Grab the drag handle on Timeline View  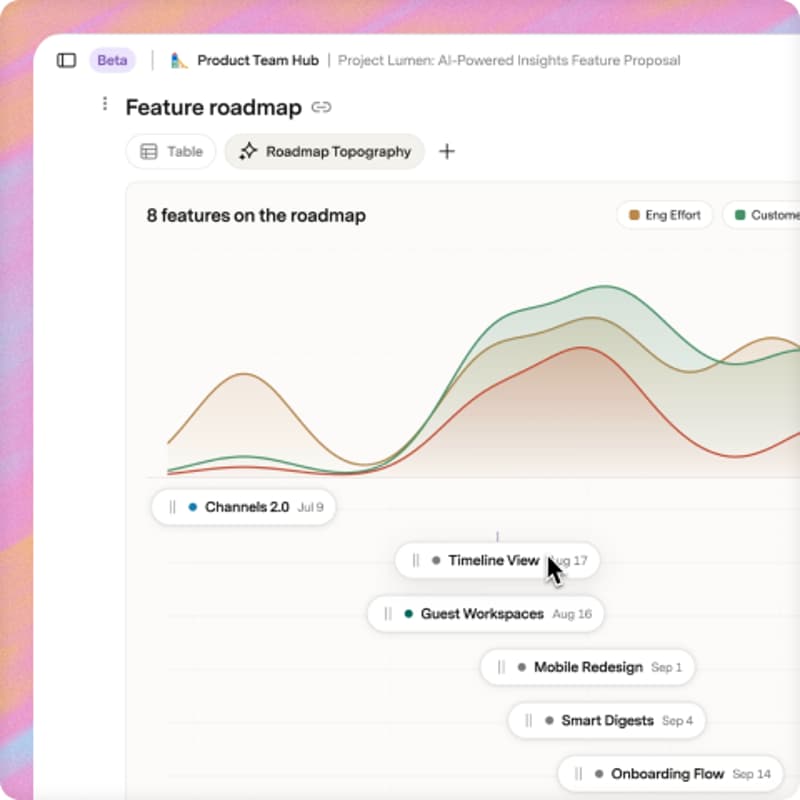[416, 560]
